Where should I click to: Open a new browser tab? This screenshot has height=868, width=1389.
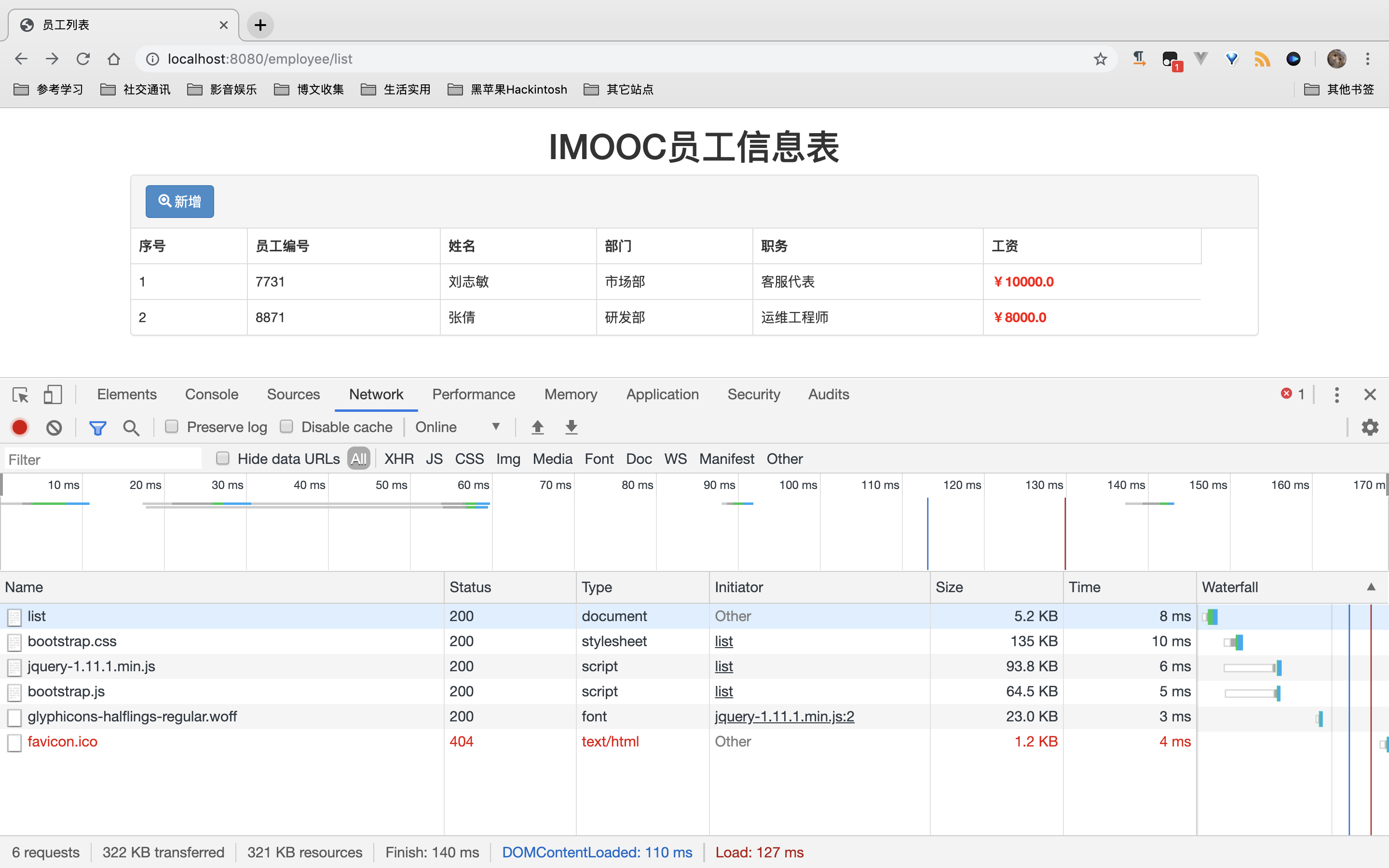coord(260,25)
